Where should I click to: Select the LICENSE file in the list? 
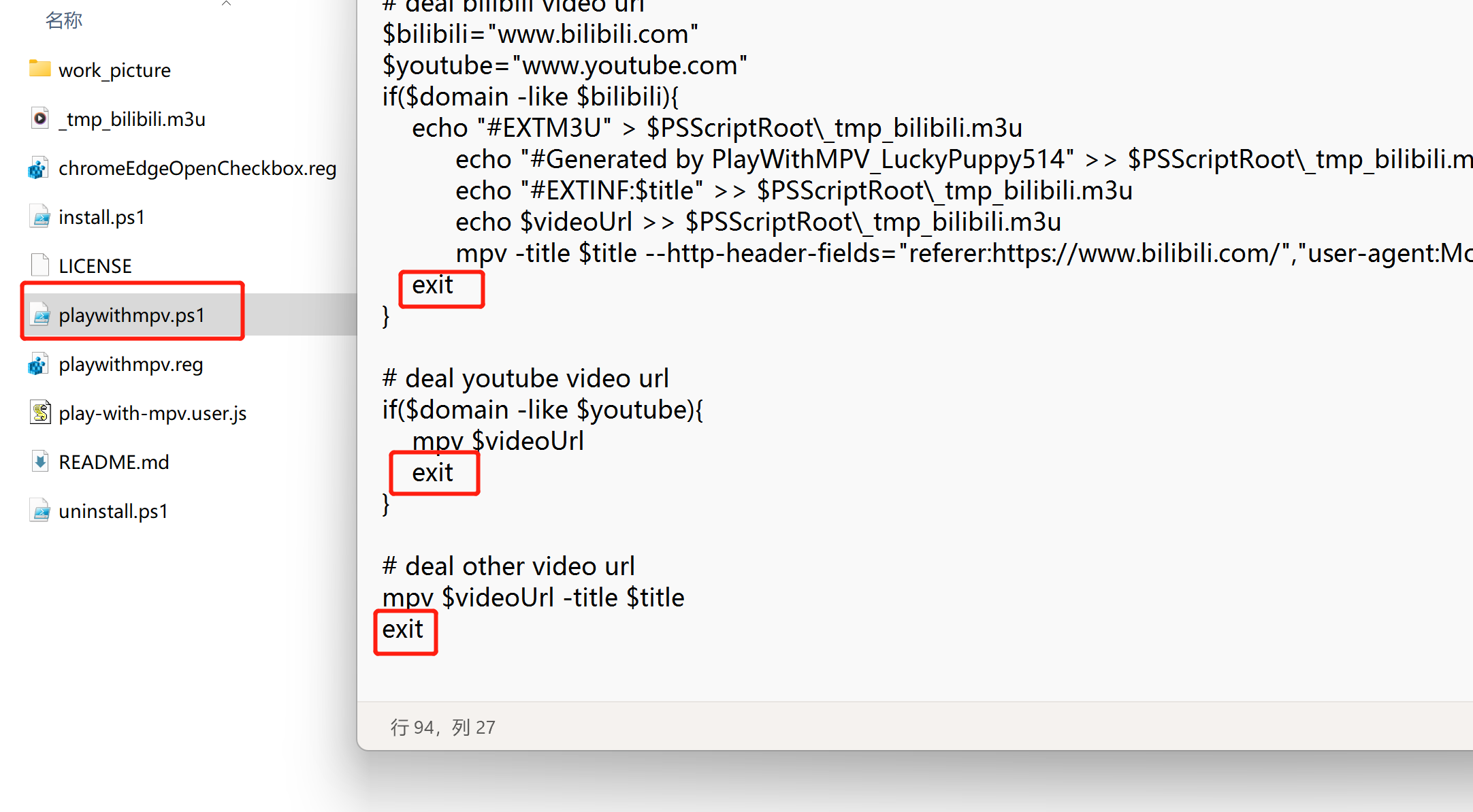[96, 265]
